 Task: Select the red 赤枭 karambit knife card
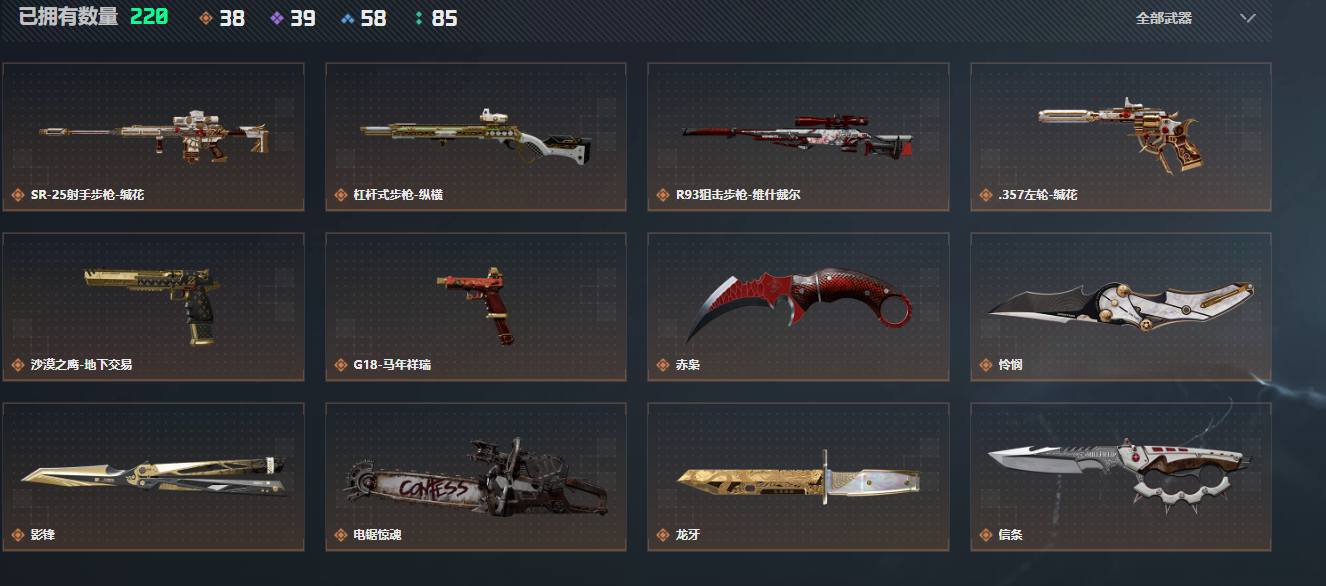click(798, 307)
